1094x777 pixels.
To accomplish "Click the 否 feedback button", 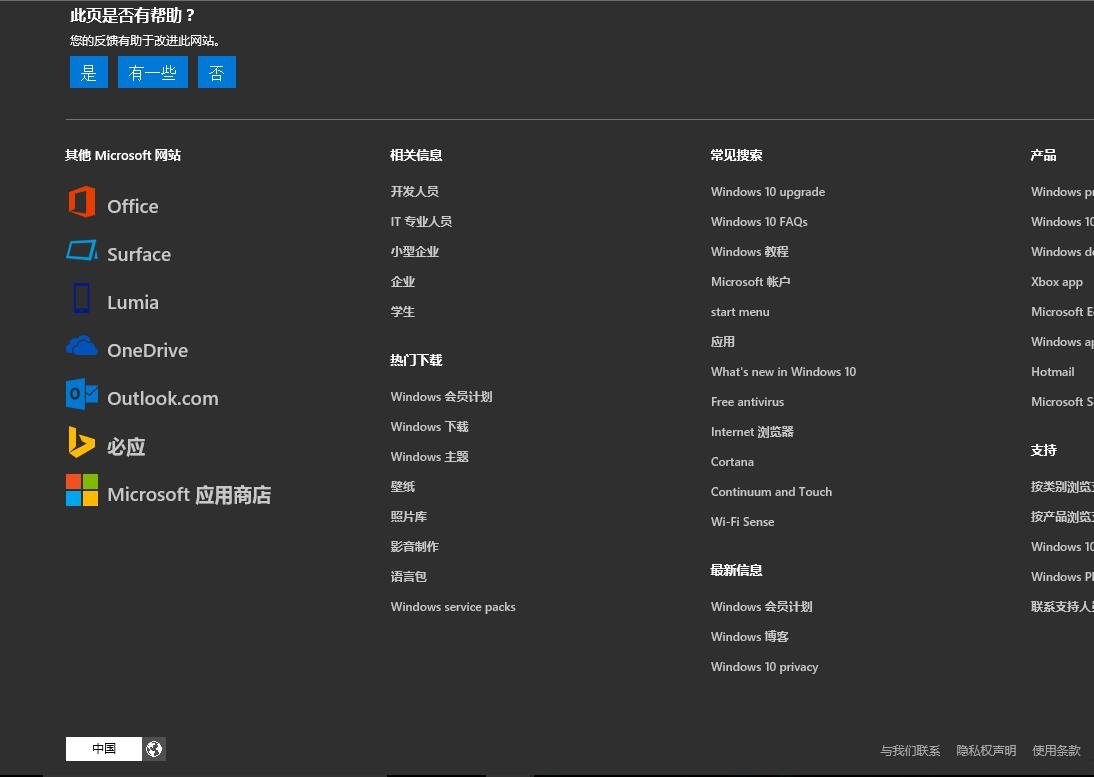I will (x=217, y=71).
